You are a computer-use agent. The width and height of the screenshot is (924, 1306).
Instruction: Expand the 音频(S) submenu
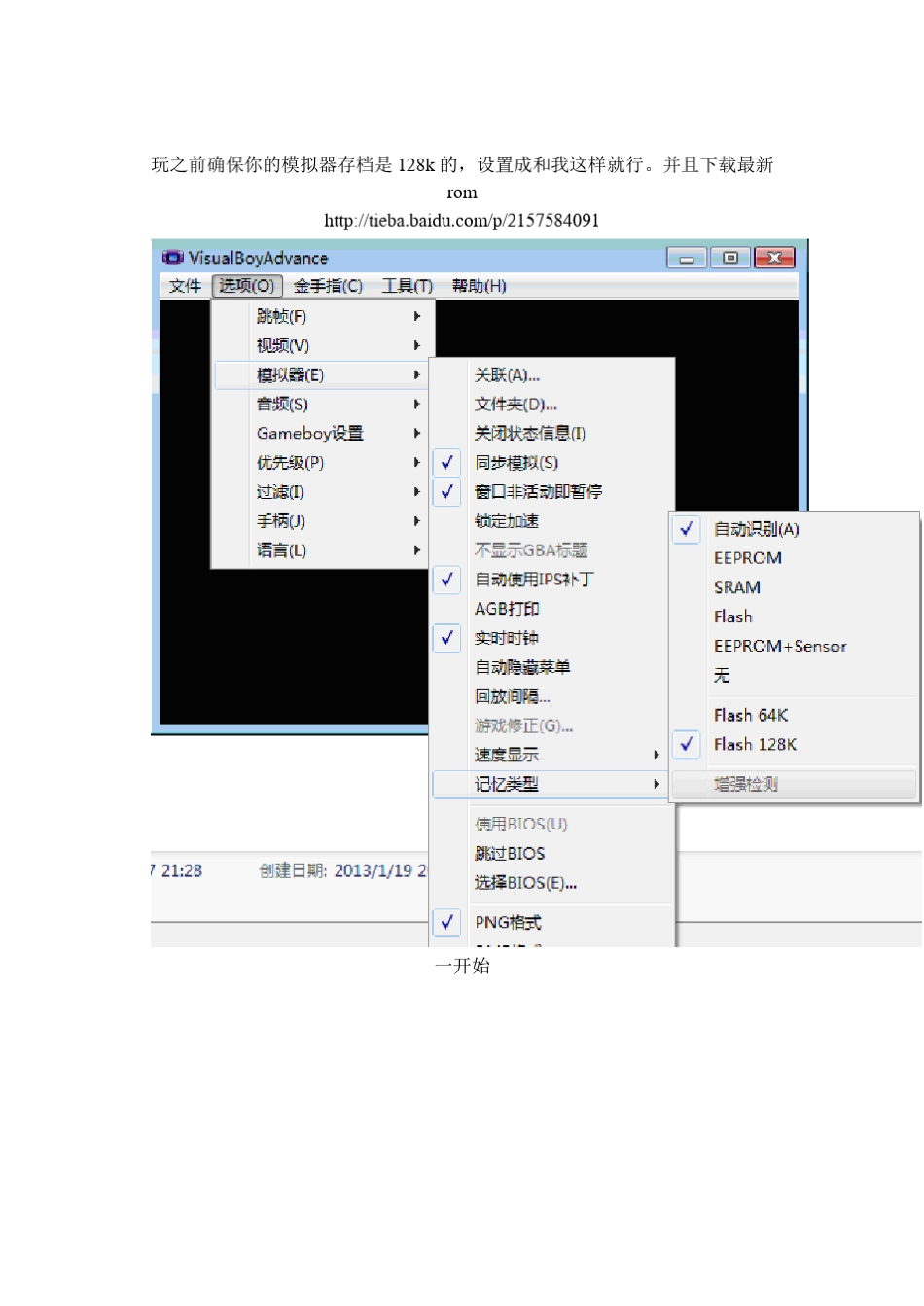pos(323,404)
